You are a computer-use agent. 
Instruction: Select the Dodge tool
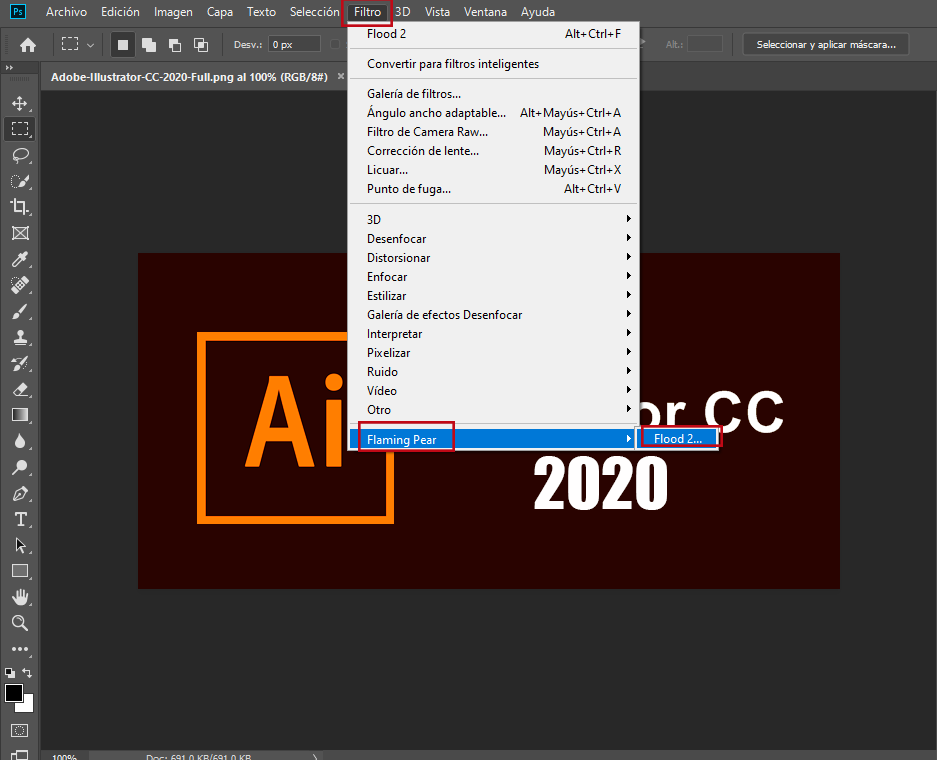coord(20,467)
